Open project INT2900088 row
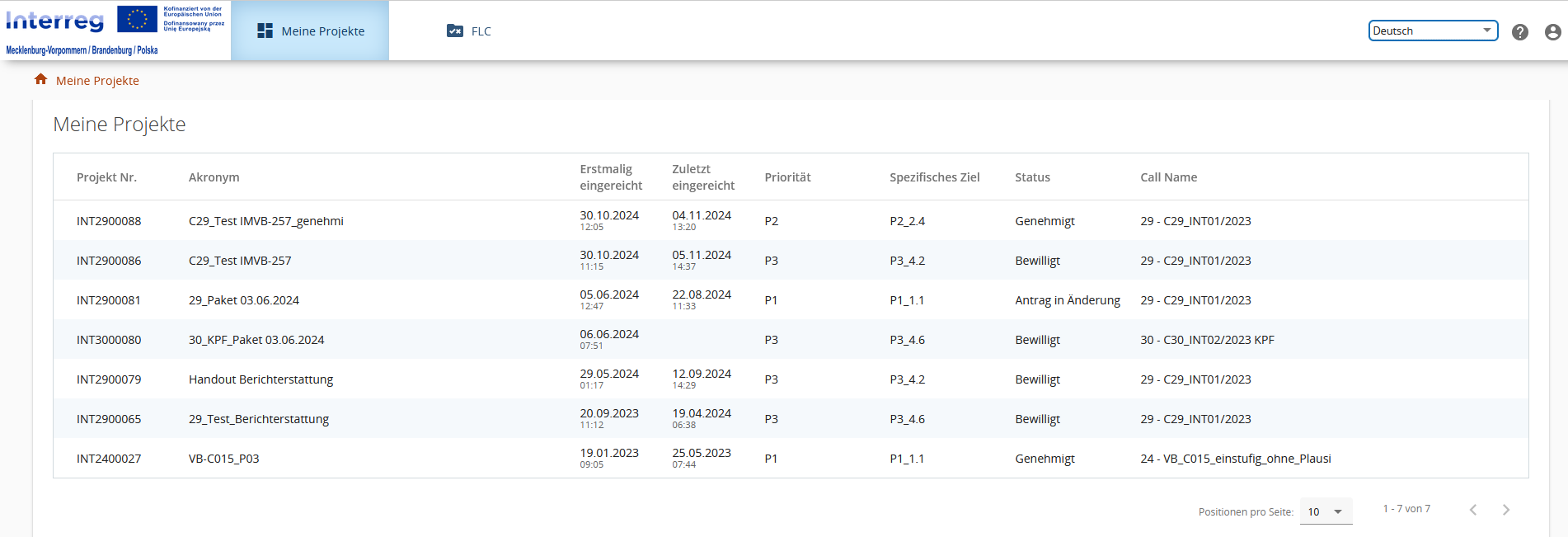 (x=109, y=221)
